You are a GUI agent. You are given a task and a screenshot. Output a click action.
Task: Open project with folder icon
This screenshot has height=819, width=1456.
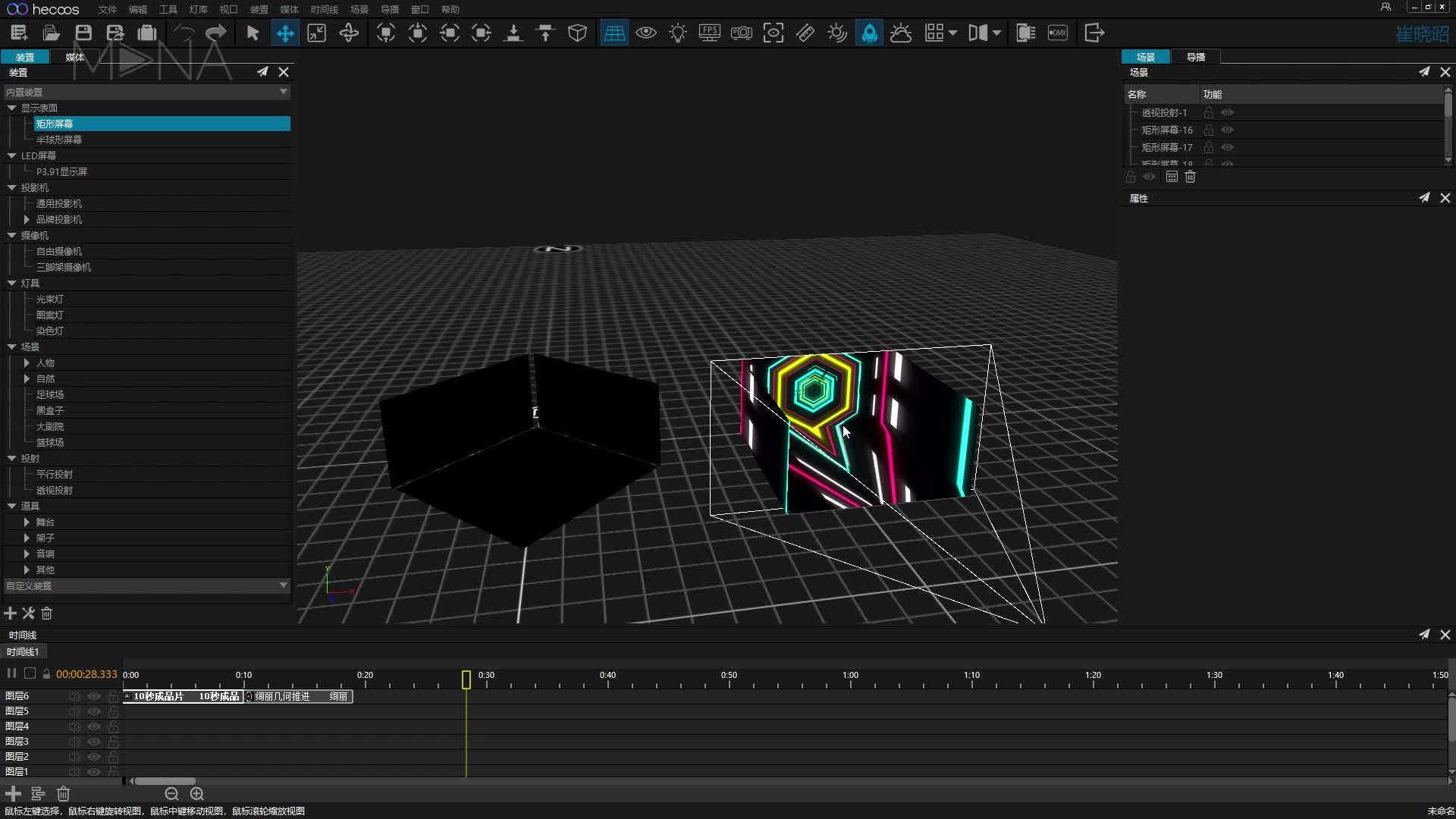[51, 33]
